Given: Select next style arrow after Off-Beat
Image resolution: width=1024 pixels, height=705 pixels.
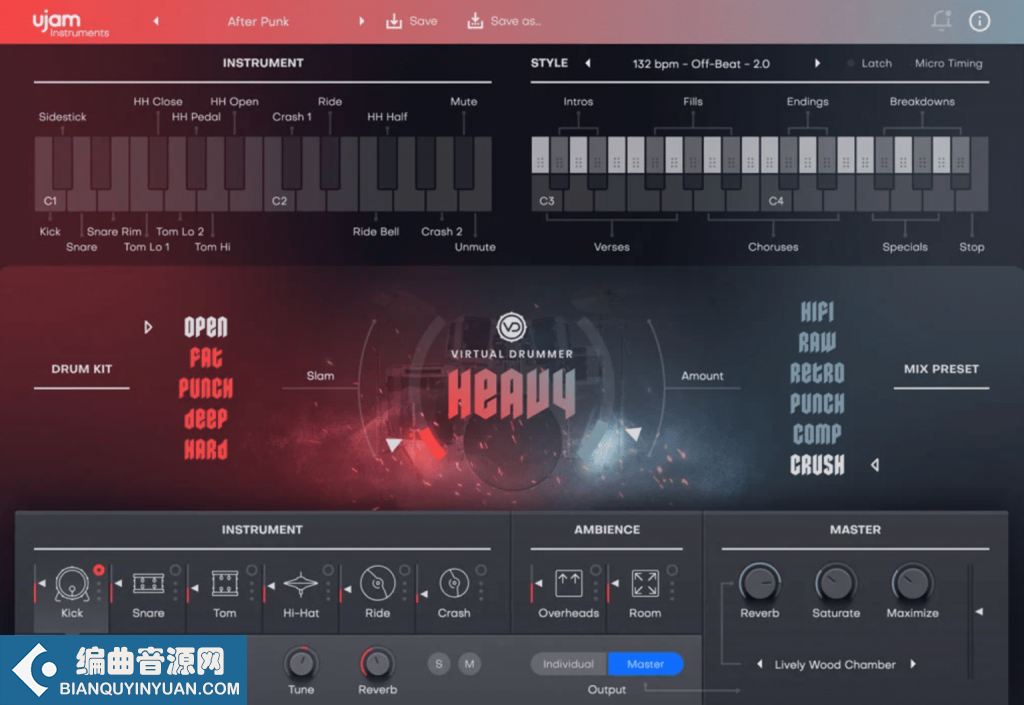Looking at the screenshot, I should pyautogui.click(x=817, y=63).
